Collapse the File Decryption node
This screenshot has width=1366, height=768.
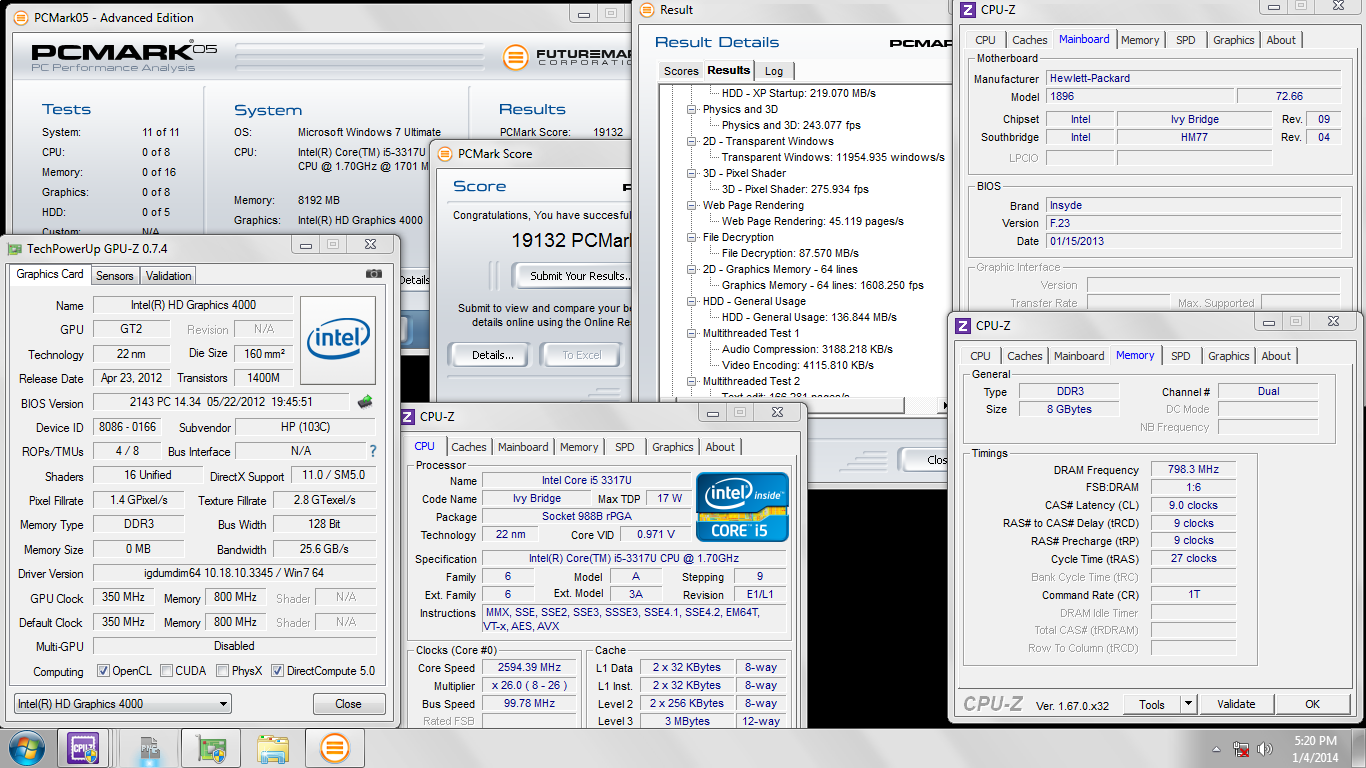[x=692, y=238]
